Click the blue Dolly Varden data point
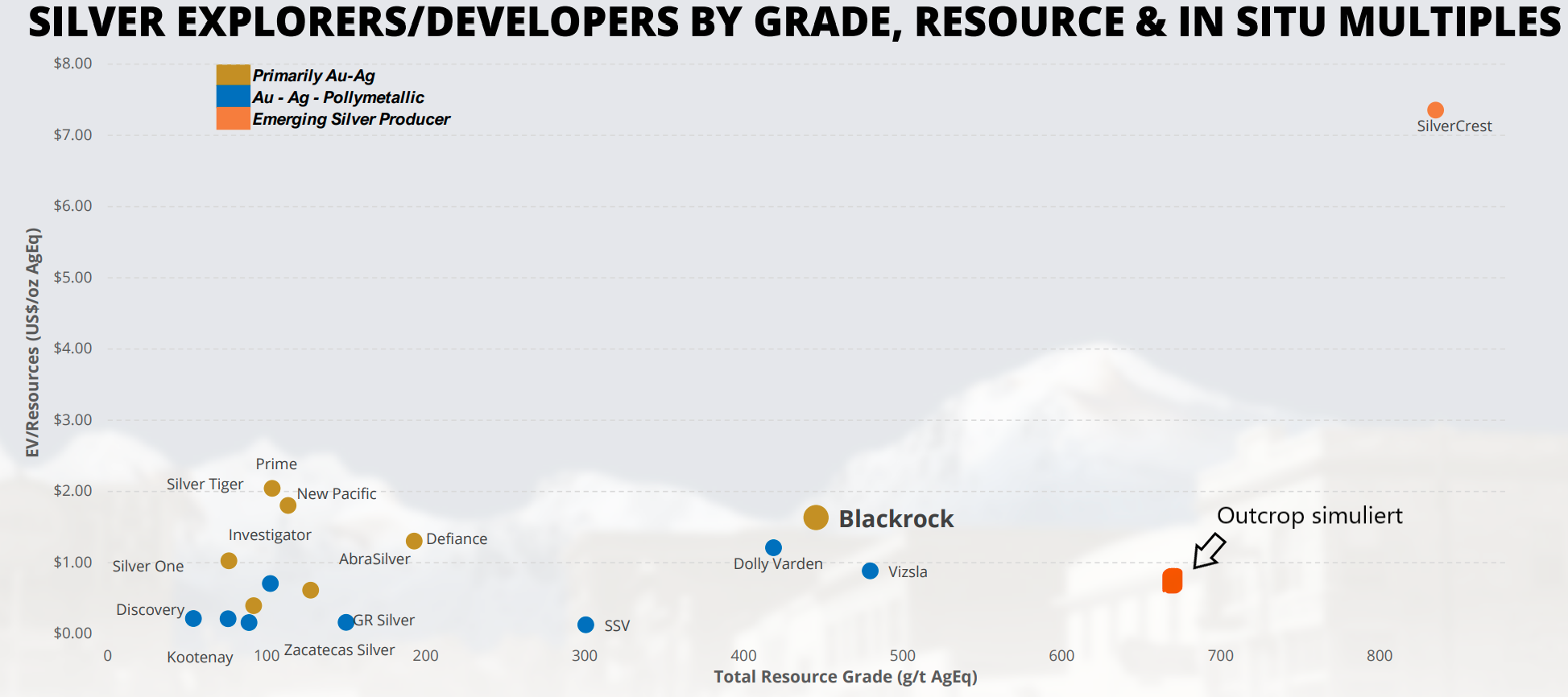The height and width of the screenshot is (697, 1568). click(x=773, y=547)
